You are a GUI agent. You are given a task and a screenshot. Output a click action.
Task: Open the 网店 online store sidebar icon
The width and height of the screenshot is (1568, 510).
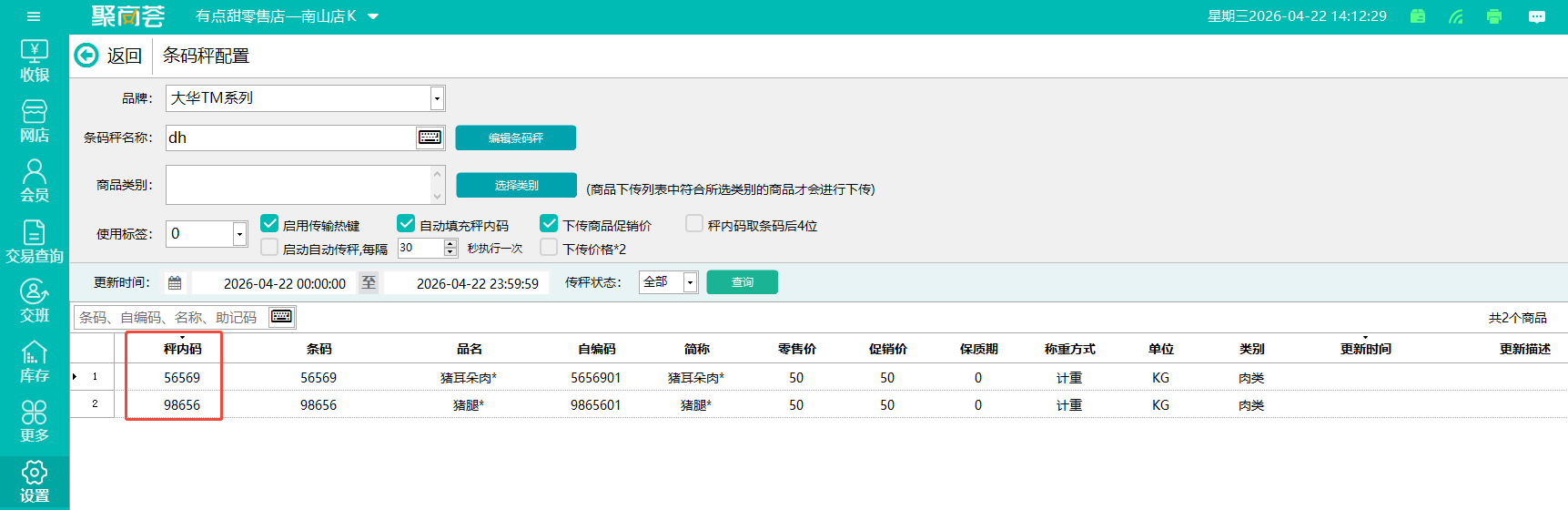click(x=35, y=121)
